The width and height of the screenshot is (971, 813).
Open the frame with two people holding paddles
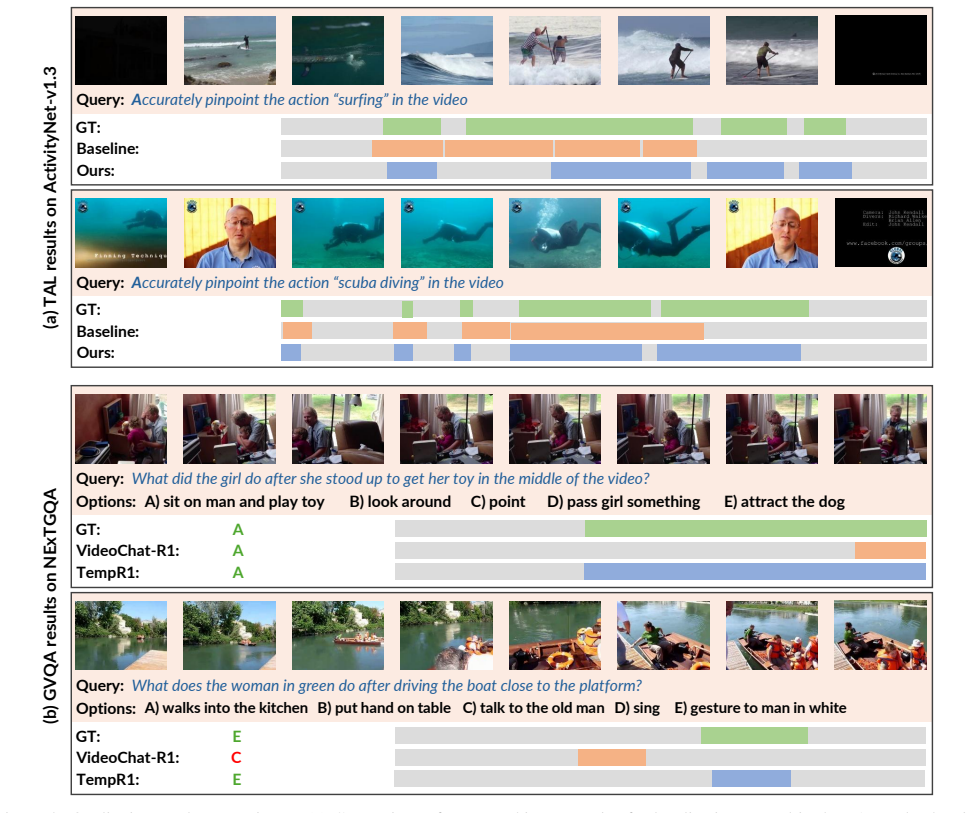(x=555, y=50)
